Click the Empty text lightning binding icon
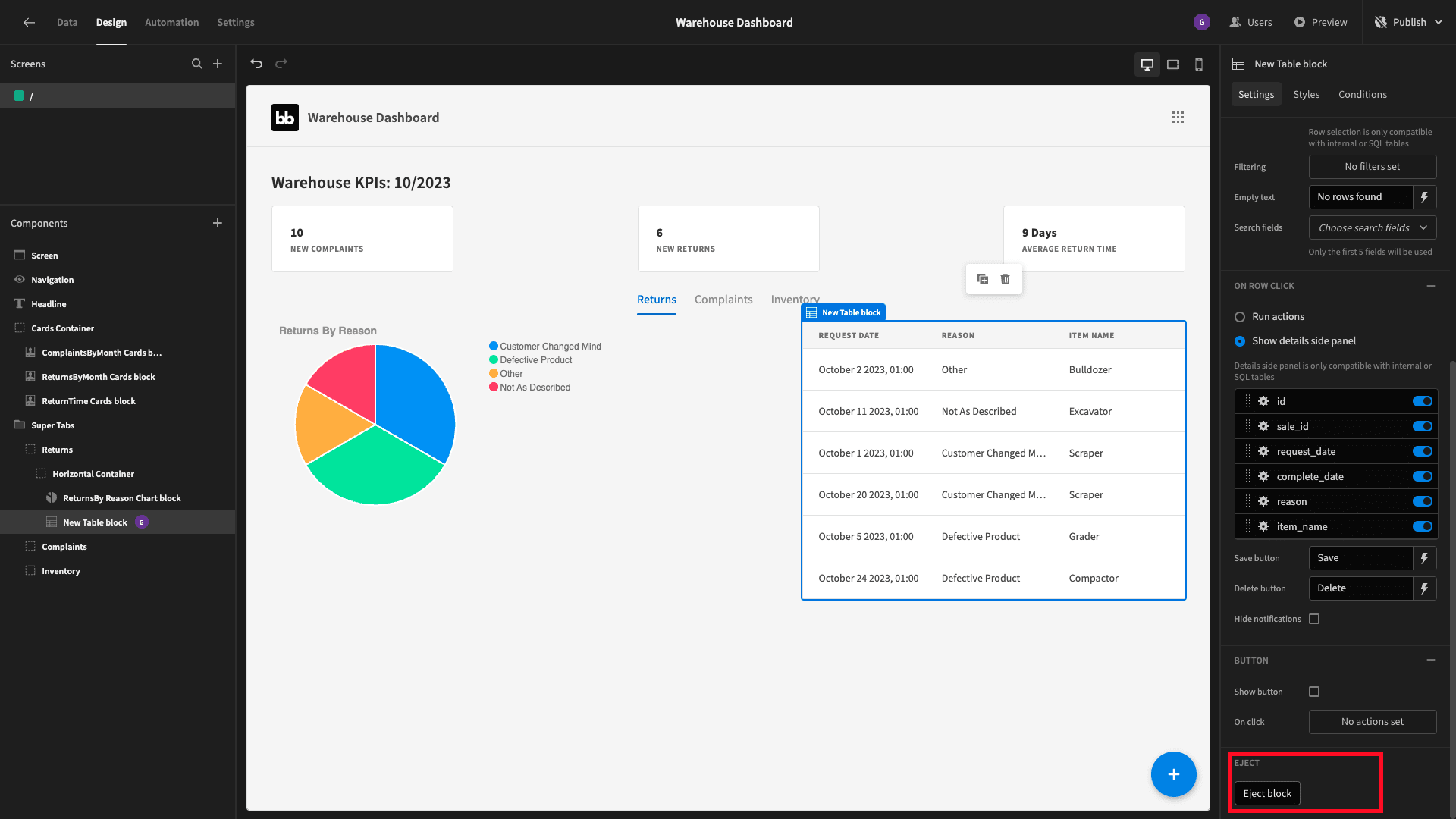This screenshot has height=819, width=1456. click(1425, 197)
